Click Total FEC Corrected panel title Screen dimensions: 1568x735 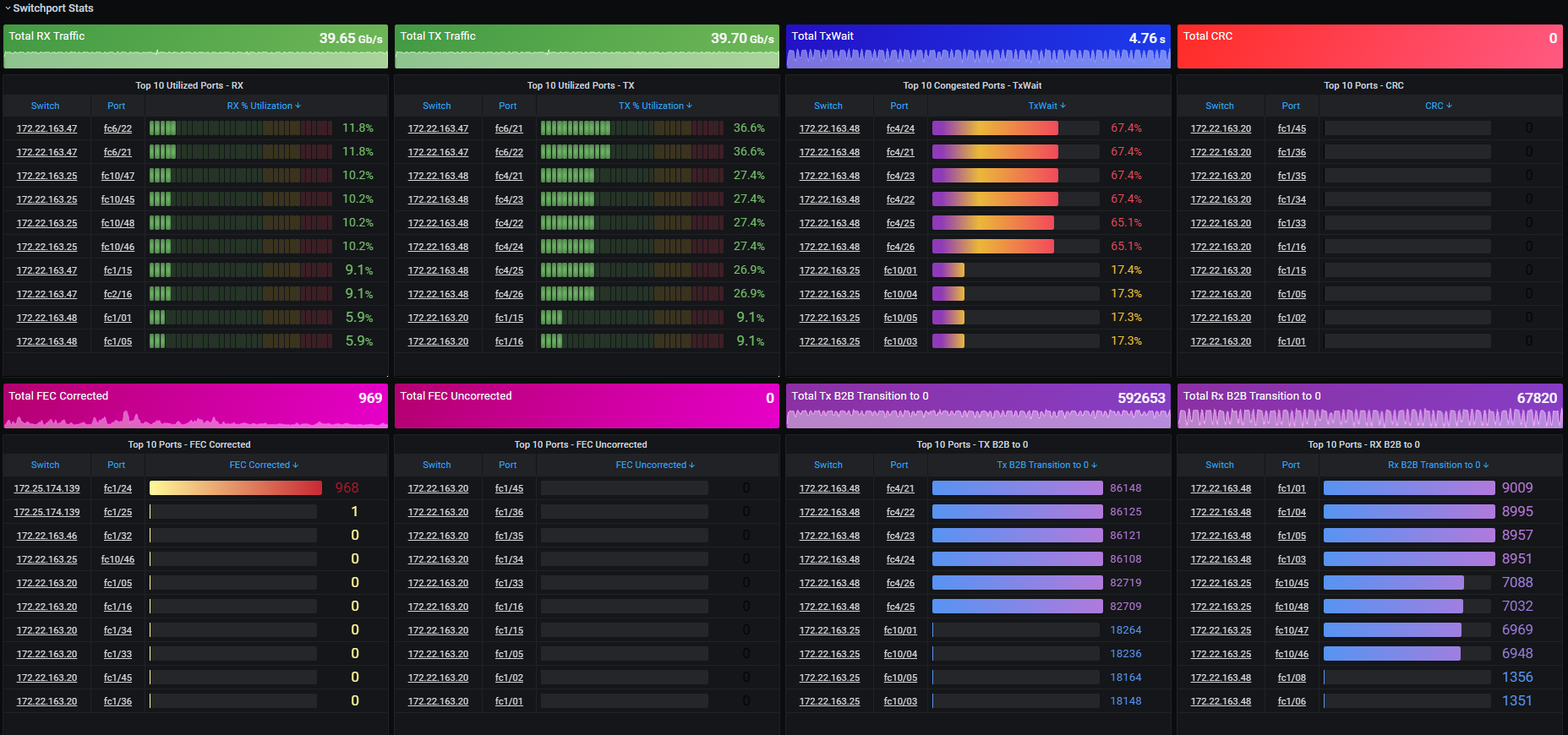[x=58, y=396]
